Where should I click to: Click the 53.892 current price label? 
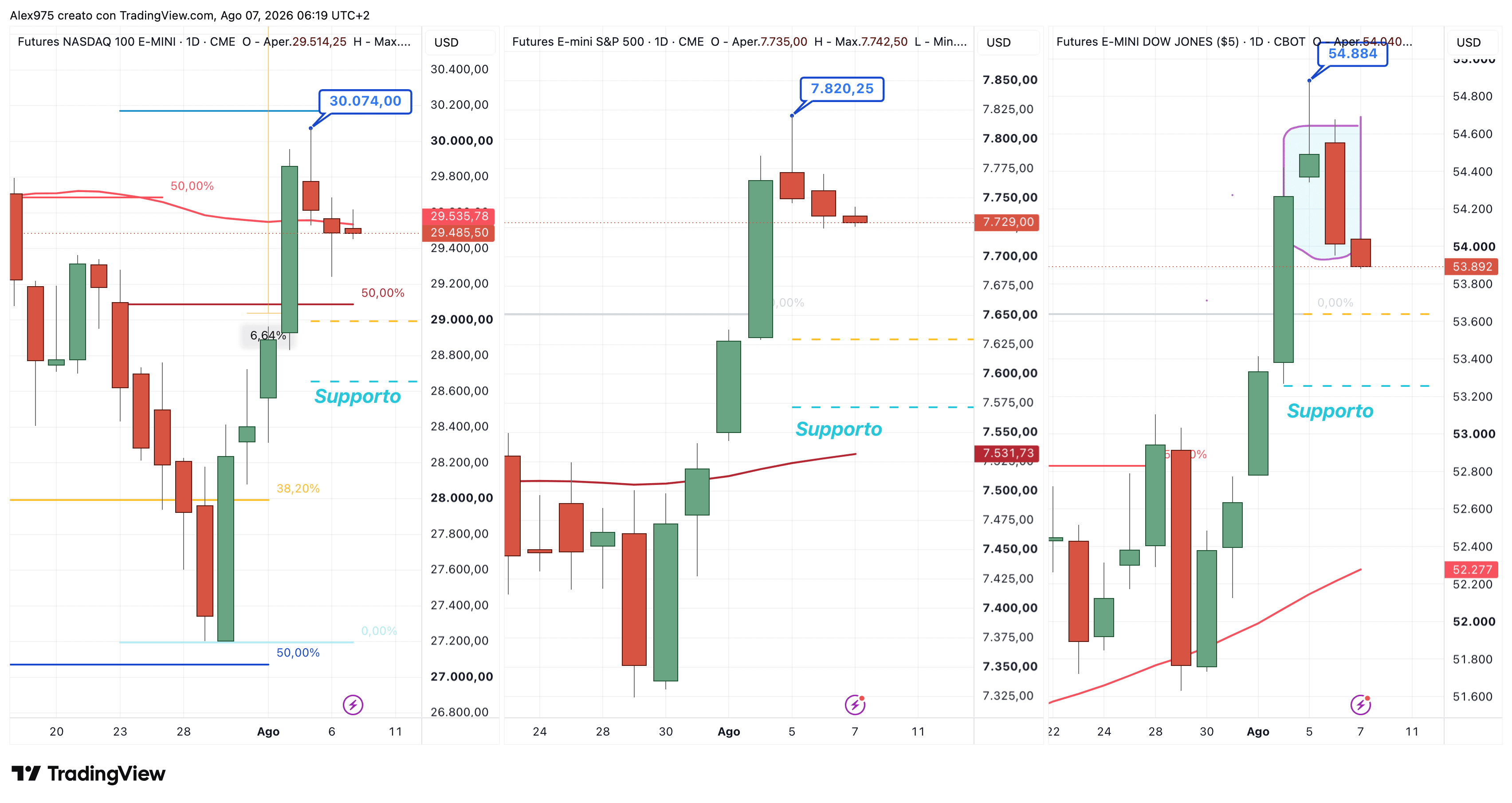coord(1472,267)
